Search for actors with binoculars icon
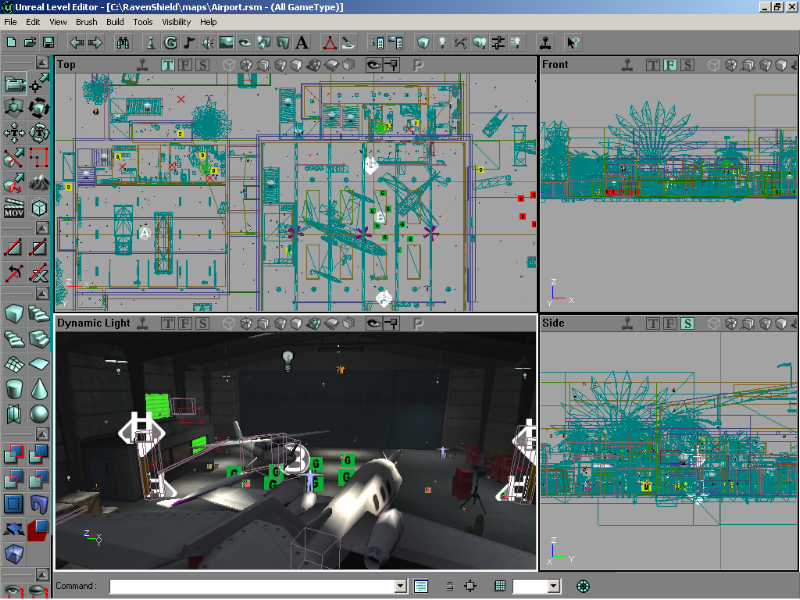 [x=123, y=43]
